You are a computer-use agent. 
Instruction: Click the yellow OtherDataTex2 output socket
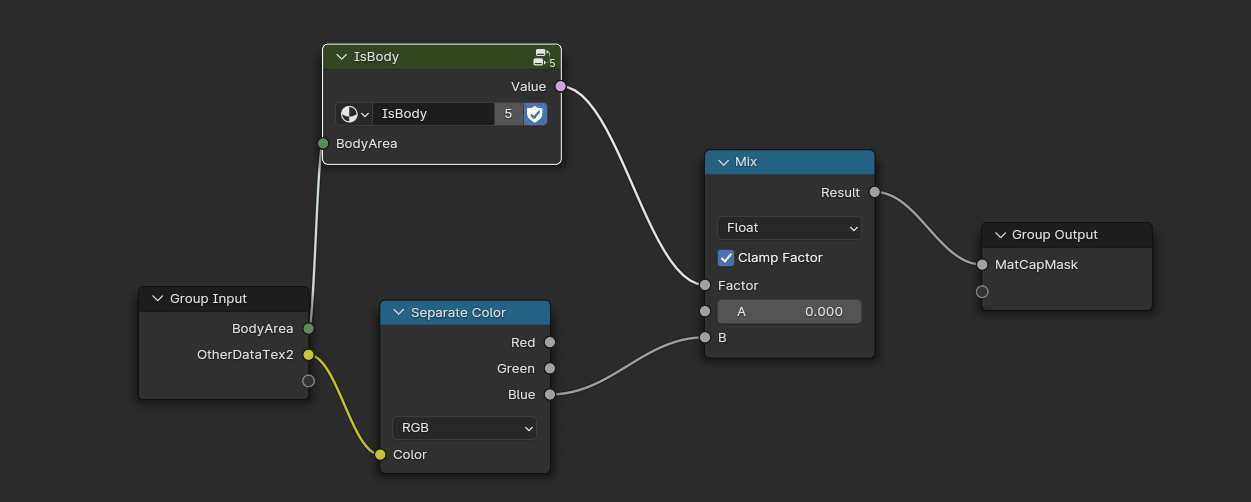click(x=308, y=355)
